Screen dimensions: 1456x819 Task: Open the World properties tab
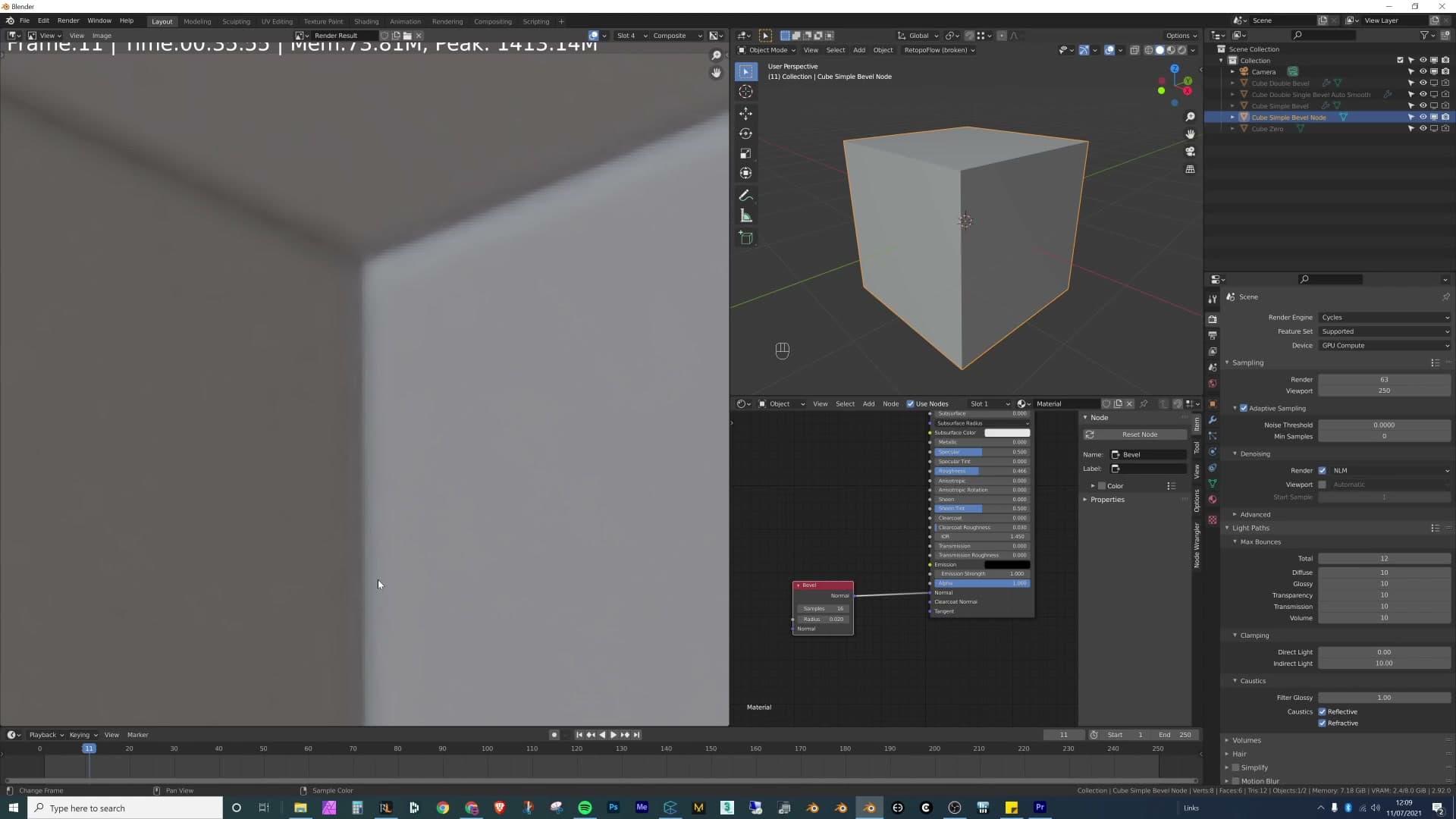1213,384
